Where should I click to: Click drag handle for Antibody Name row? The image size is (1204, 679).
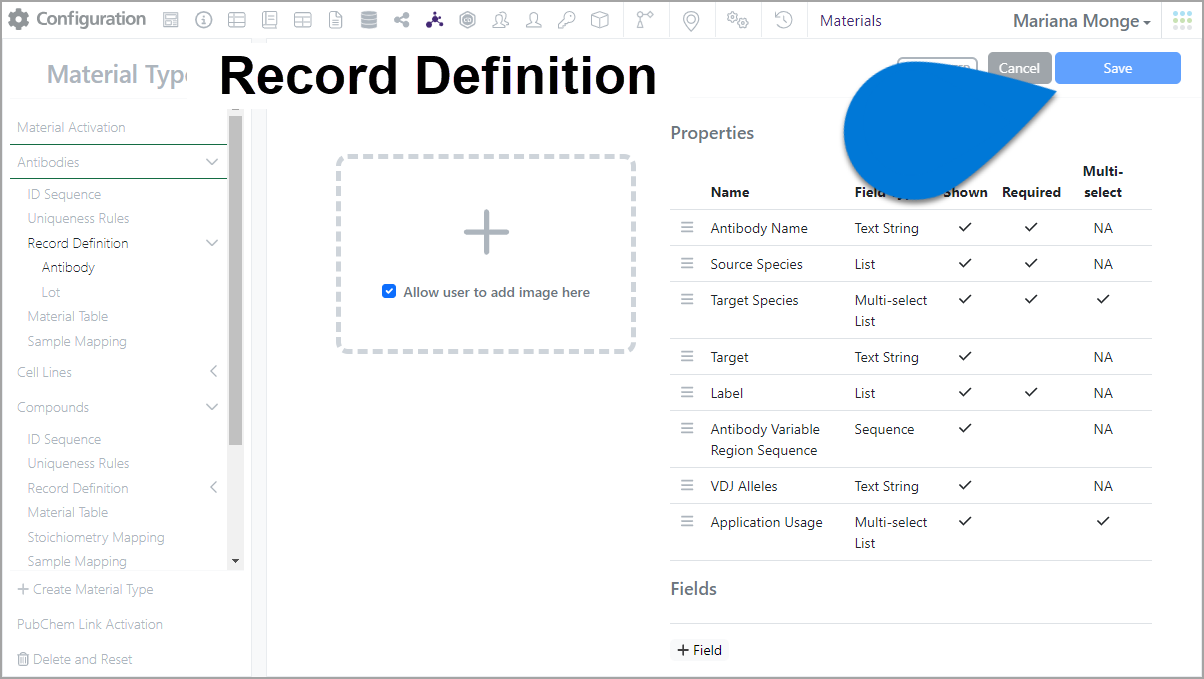tap(687, 228)
